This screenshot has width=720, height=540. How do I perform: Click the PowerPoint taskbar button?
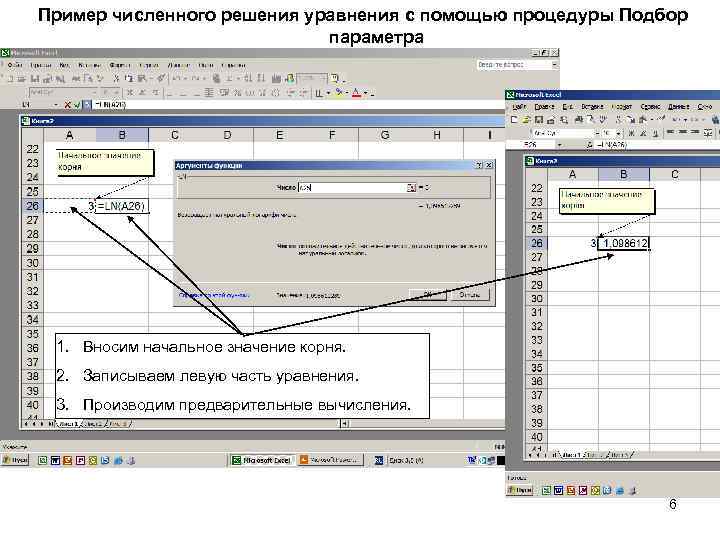coord(330,460)
